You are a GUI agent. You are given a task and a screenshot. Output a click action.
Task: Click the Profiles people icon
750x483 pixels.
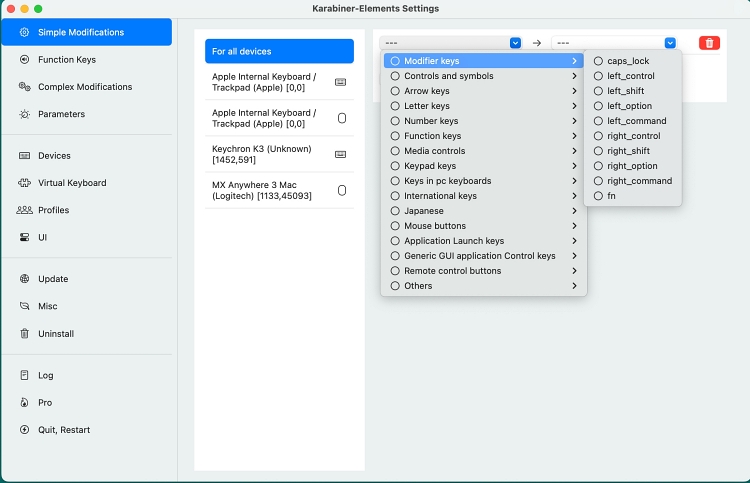point(24,210)
